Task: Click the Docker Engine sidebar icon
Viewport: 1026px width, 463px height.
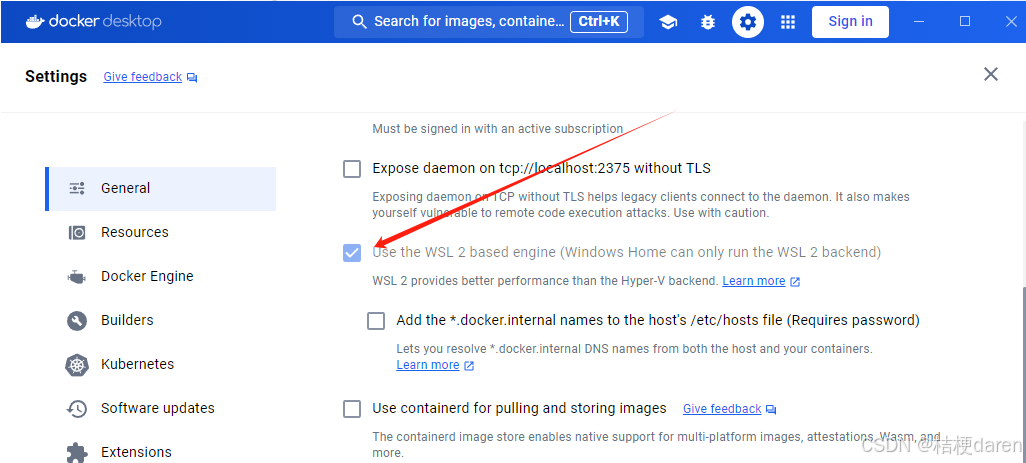Action: [77, 277]
